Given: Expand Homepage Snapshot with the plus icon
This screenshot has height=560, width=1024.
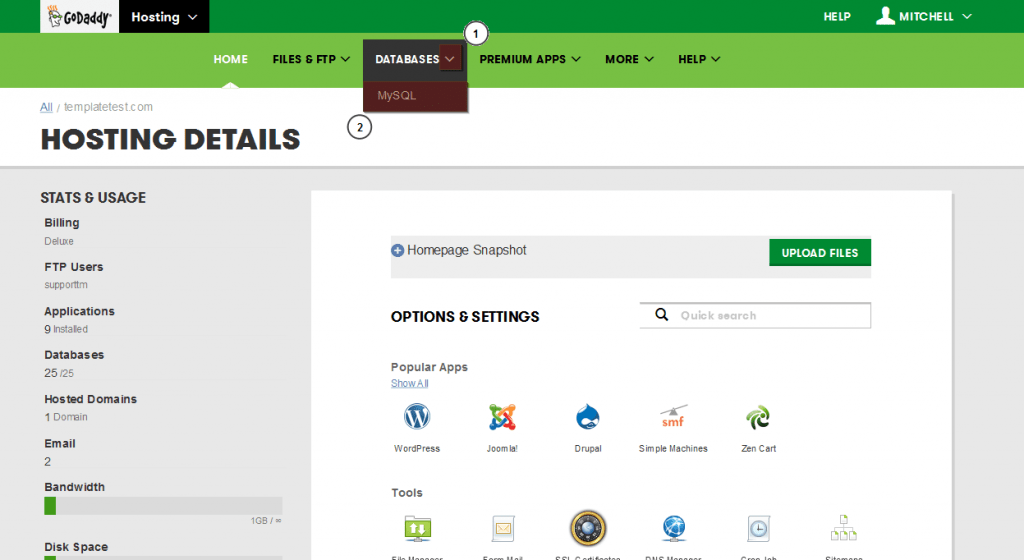Looking at the screenshot, I should [397, 251].
